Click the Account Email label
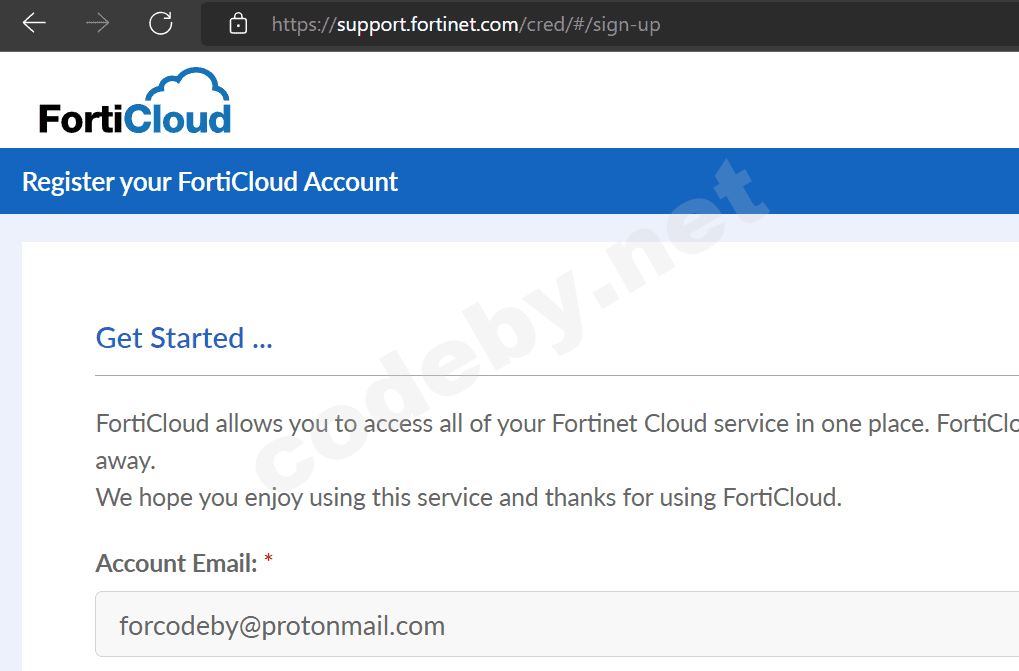Screen dimensions: 1019x671 click(175, 564)
